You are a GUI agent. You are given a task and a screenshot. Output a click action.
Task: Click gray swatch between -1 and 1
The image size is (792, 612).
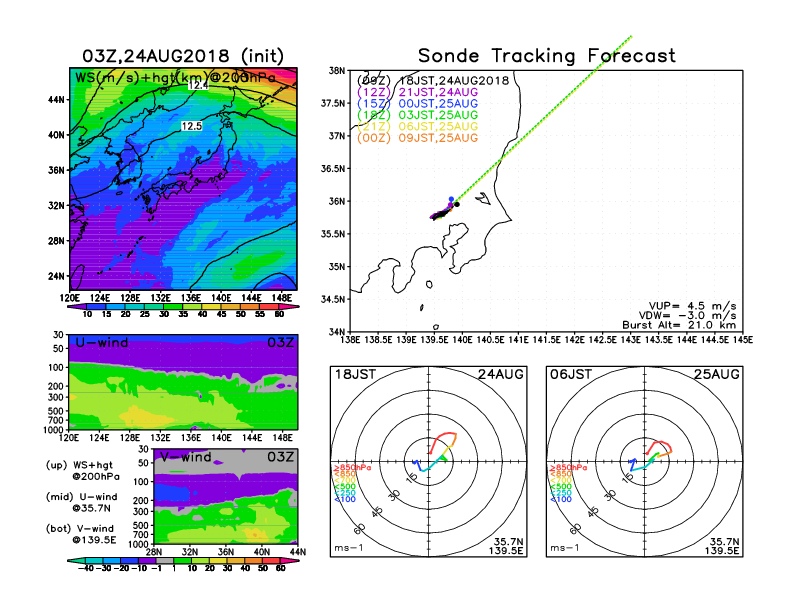[x=165, y=560]
